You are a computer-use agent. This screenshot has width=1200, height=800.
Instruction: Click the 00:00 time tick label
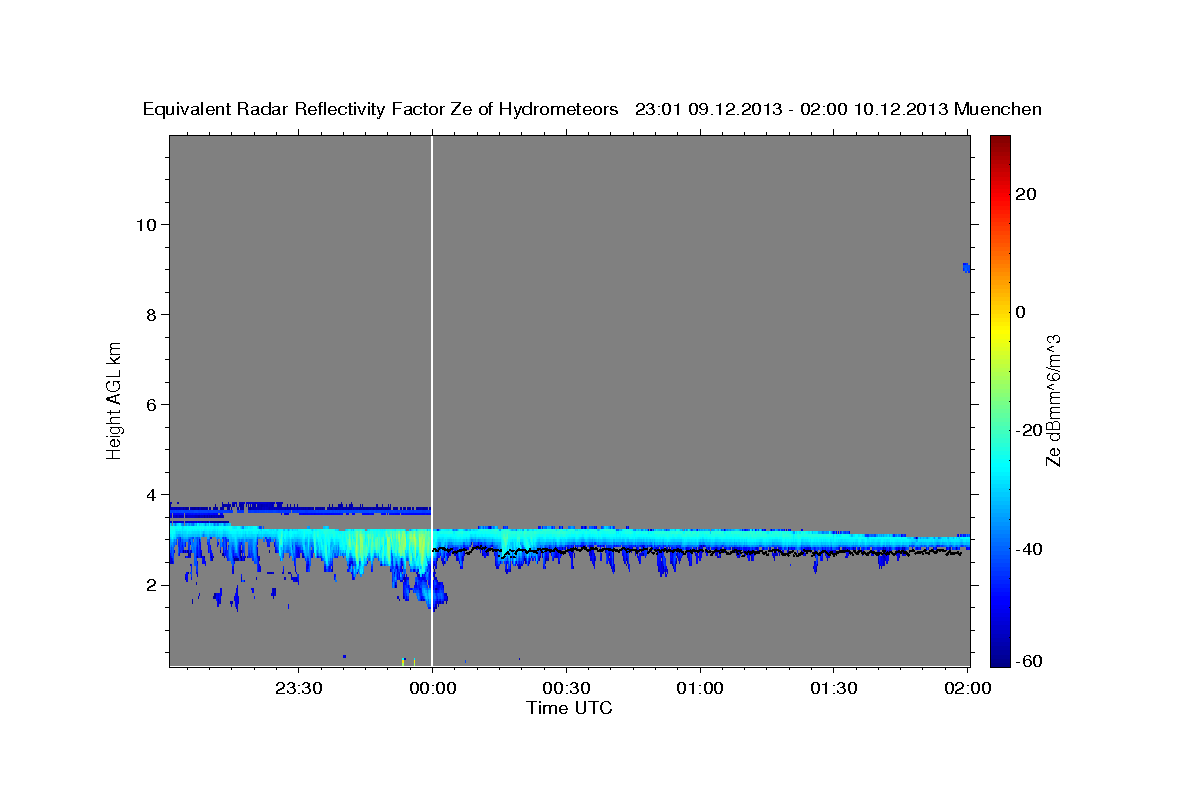tap(432, 688)
